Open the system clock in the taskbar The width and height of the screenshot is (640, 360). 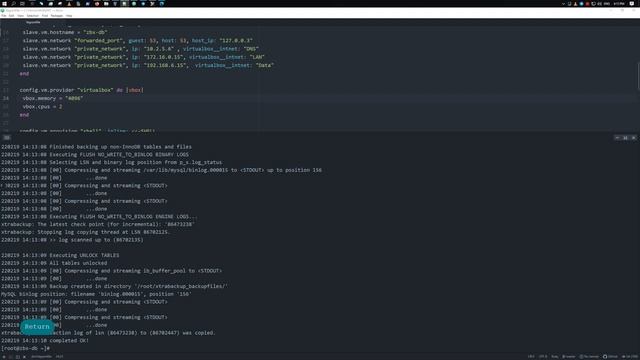point(619,3)
